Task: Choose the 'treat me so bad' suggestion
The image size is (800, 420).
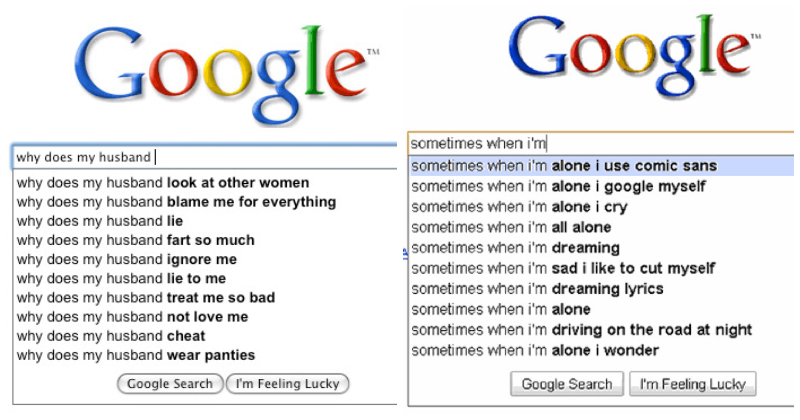Action: (146, 297)
